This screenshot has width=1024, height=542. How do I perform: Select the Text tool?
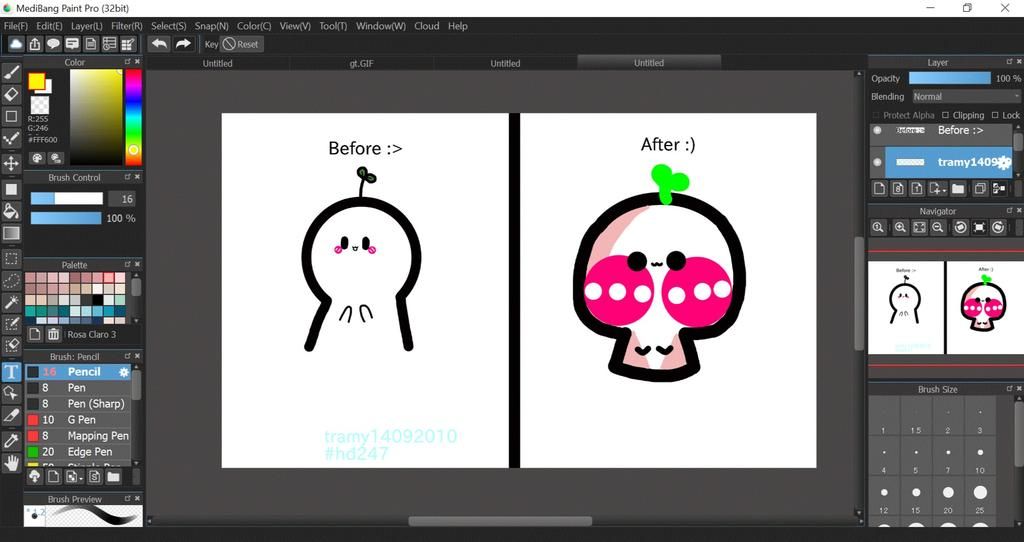click(x=11, y=372)
